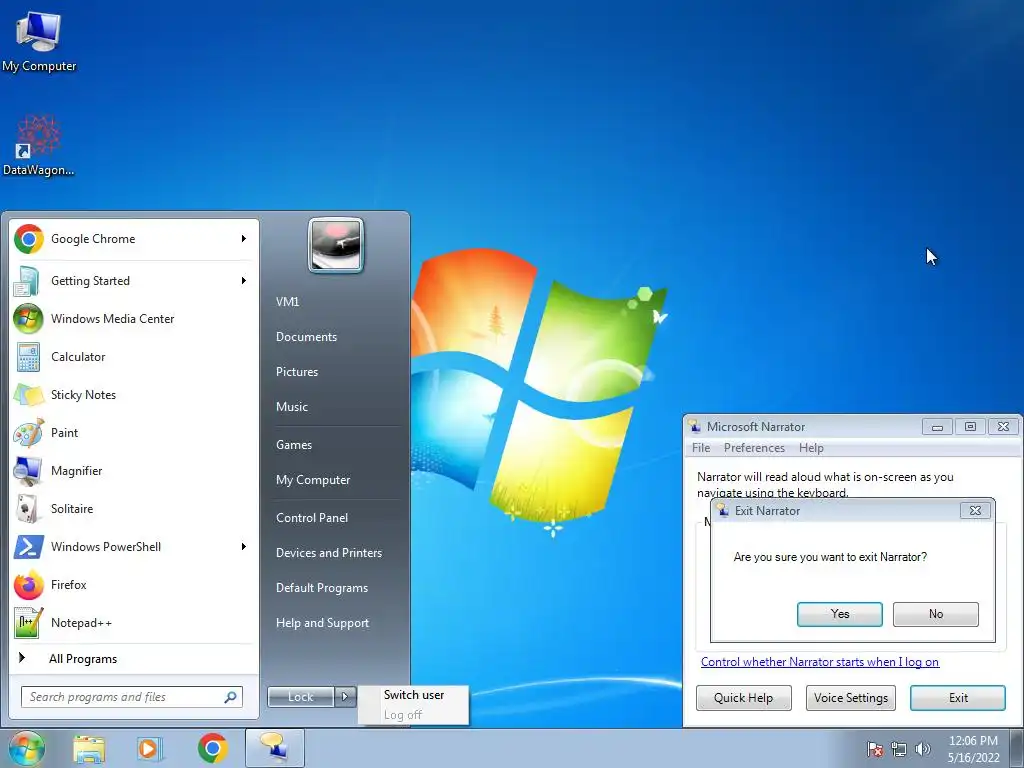Screen dimensions: 1024x768
Task: Click the Exit button in Narrator window
Action: click(x=958, y=698)
